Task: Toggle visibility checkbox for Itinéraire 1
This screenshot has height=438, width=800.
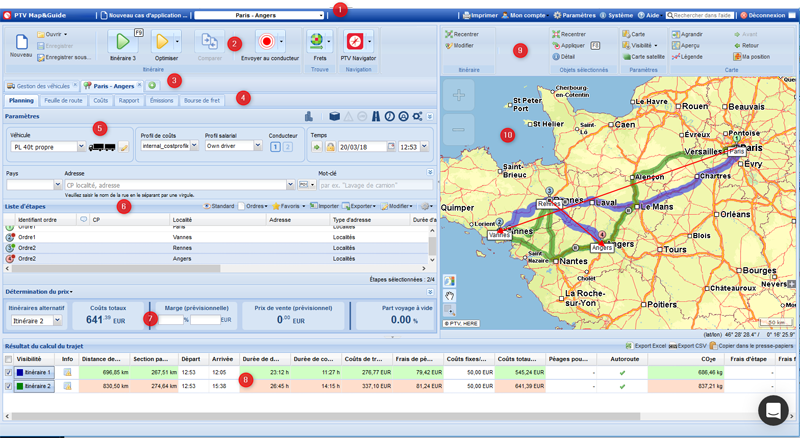Action: pyautogui.click(x=8, y=373)
